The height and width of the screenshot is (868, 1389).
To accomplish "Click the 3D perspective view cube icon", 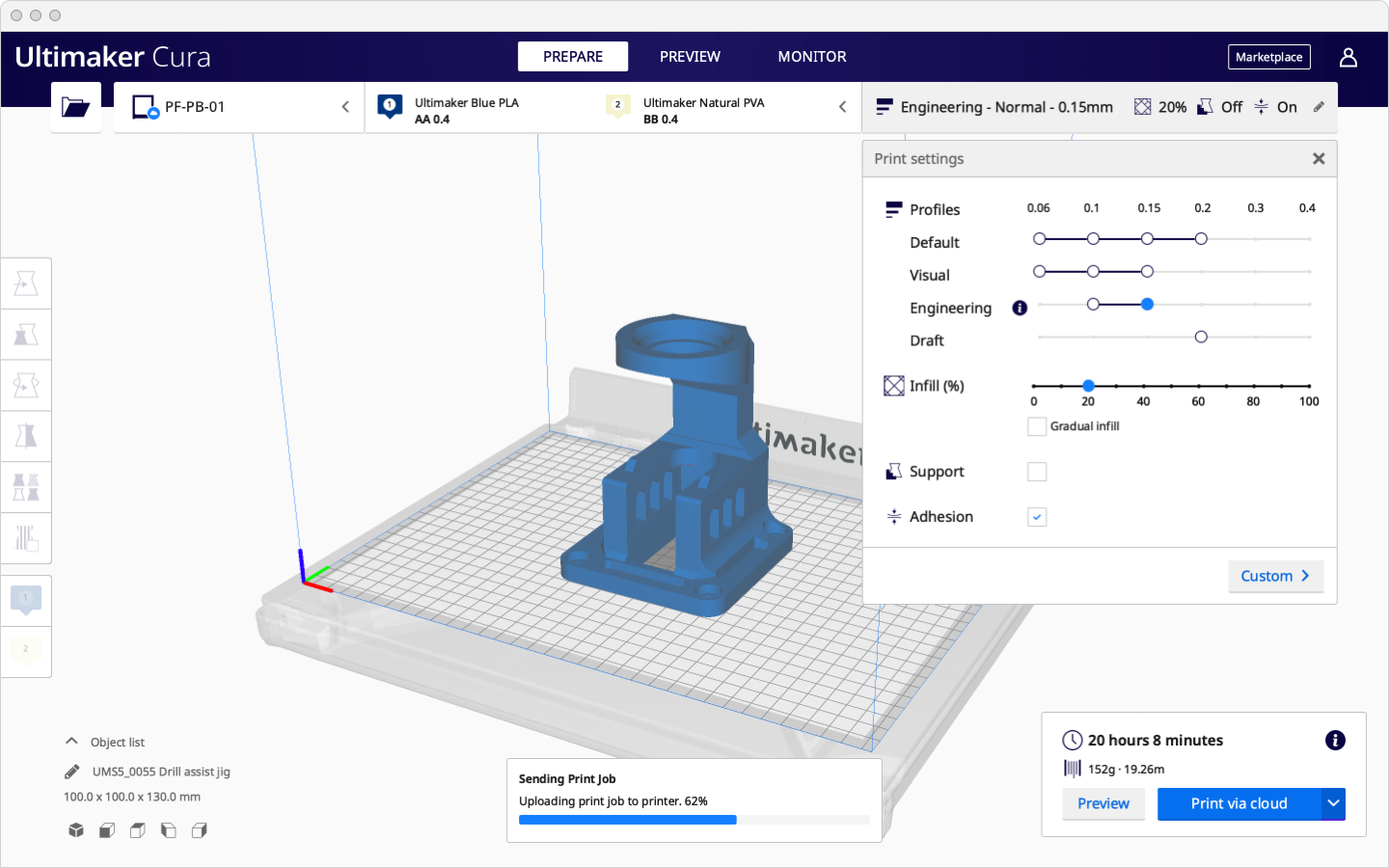I will [x=76, y=830].
